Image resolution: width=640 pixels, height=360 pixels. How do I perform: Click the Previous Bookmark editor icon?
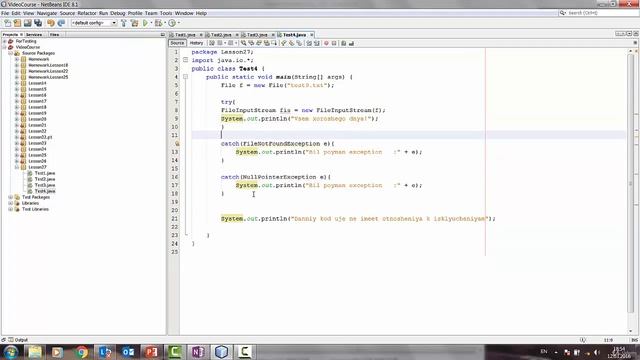point(283,43)
